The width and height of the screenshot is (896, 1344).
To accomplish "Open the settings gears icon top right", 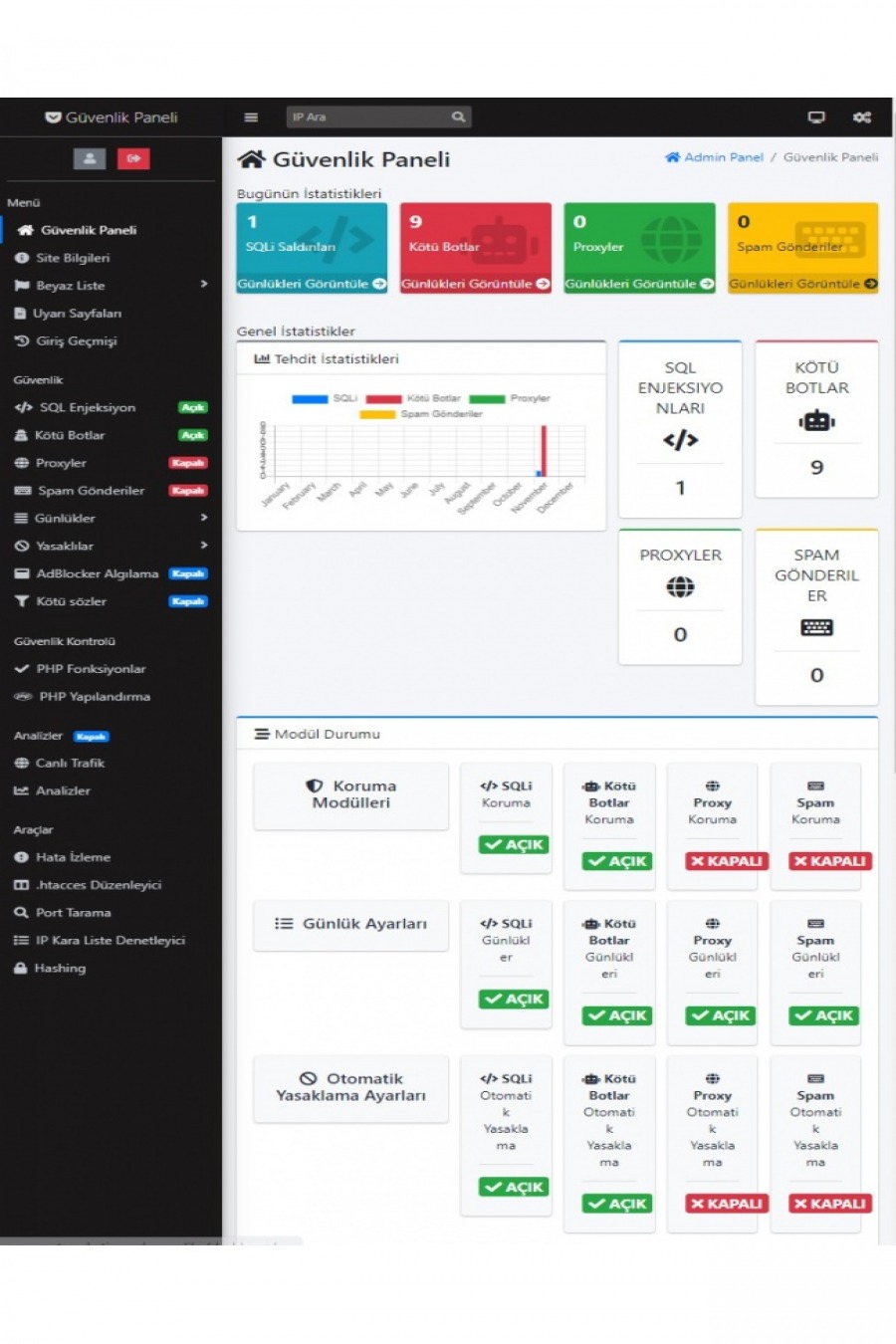I will click(862, 117).
